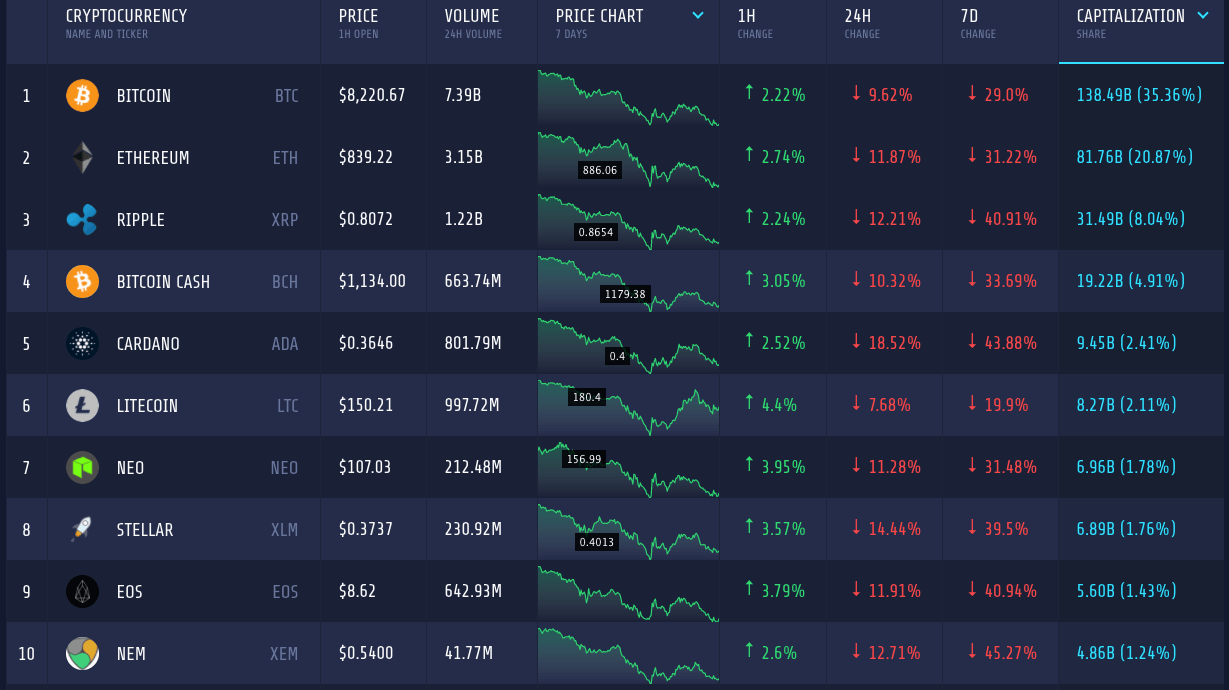Click the NEM logo icon
Image resolution: width=1229 pixels, height=690 pixels.
tap(82, 654)
